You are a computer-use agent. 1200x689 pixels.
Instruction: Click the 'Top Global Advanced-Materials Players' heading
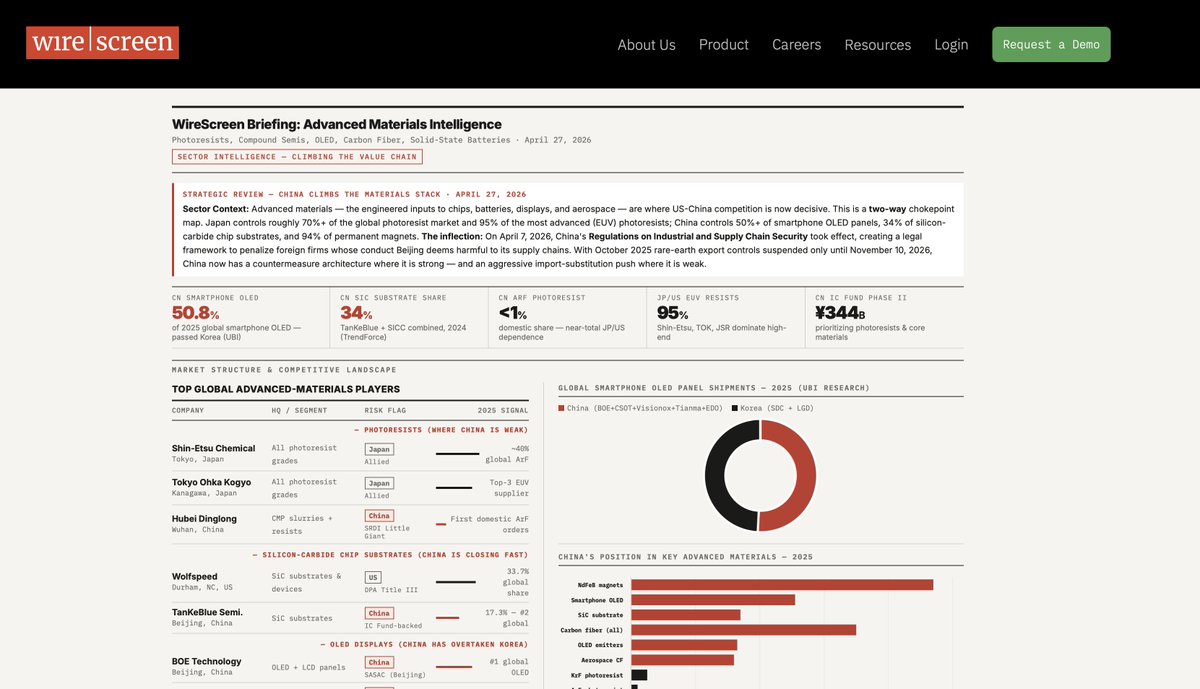tap(286, 389)
